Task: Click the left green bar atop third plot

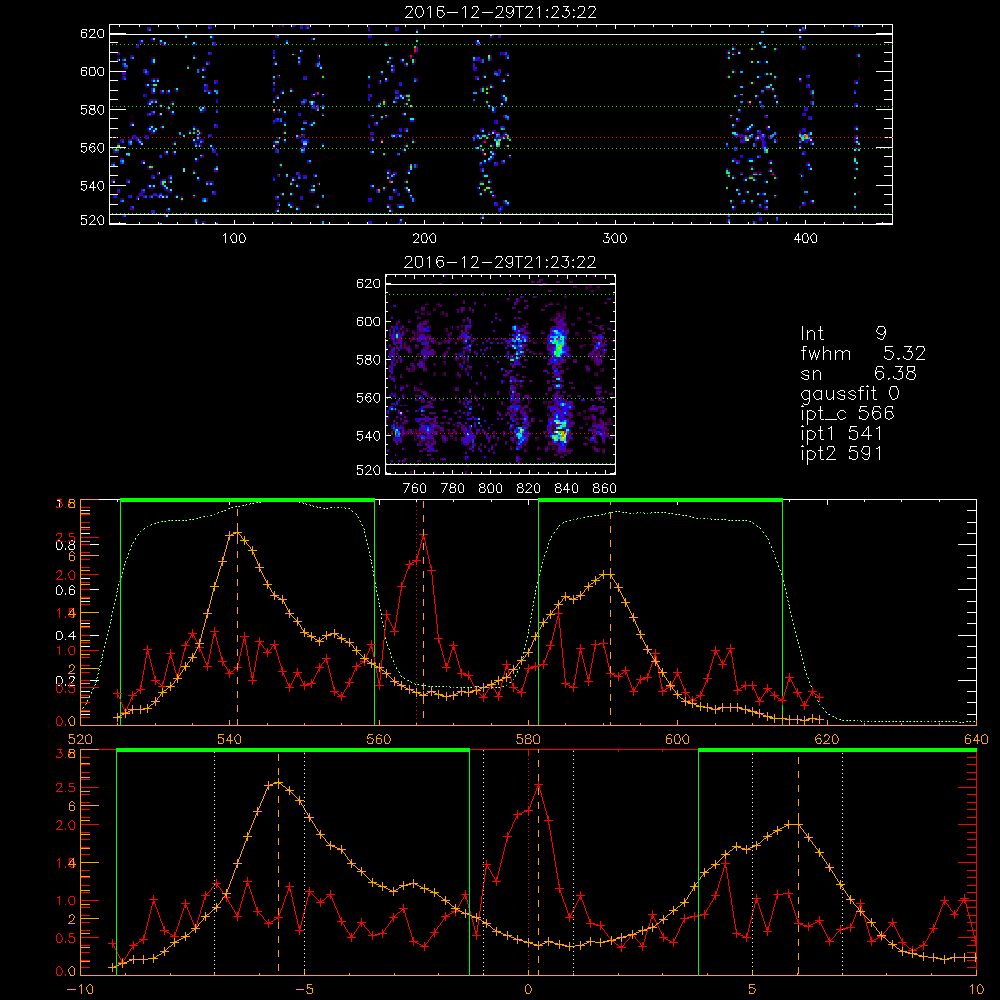Action: coord(247,500)
